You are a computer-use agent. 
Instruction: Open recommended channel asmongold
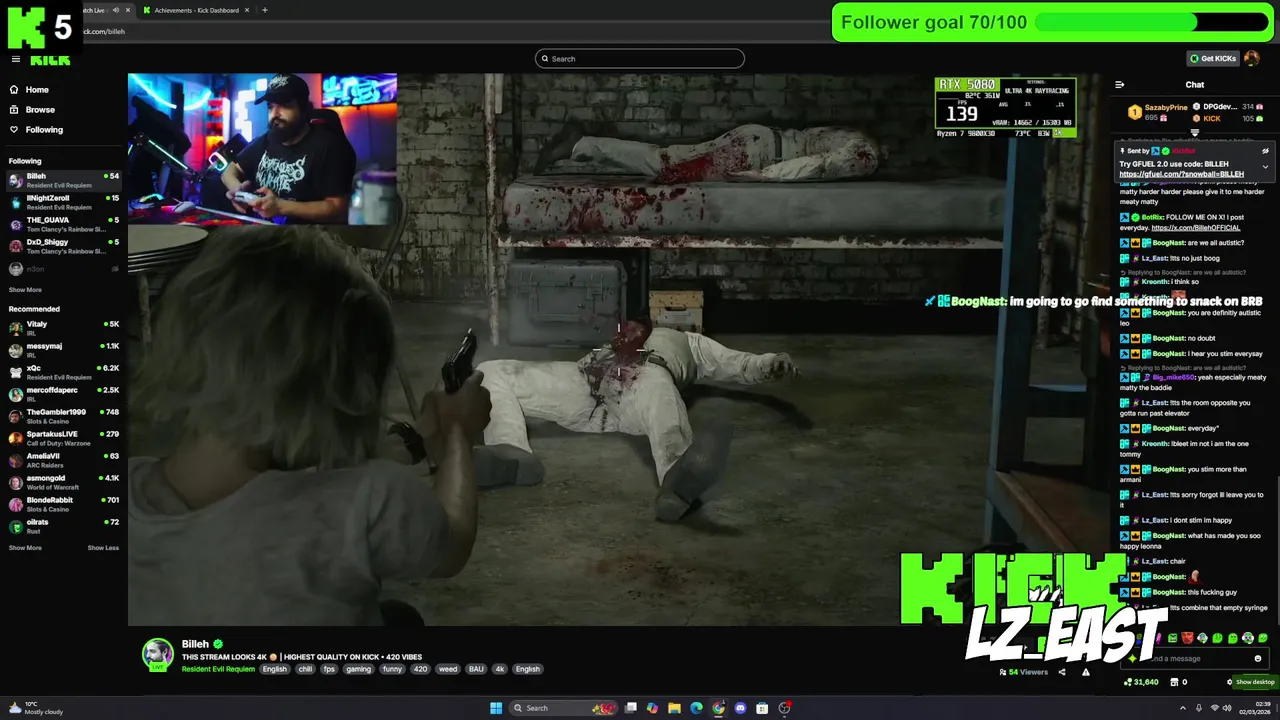point(63,482)
